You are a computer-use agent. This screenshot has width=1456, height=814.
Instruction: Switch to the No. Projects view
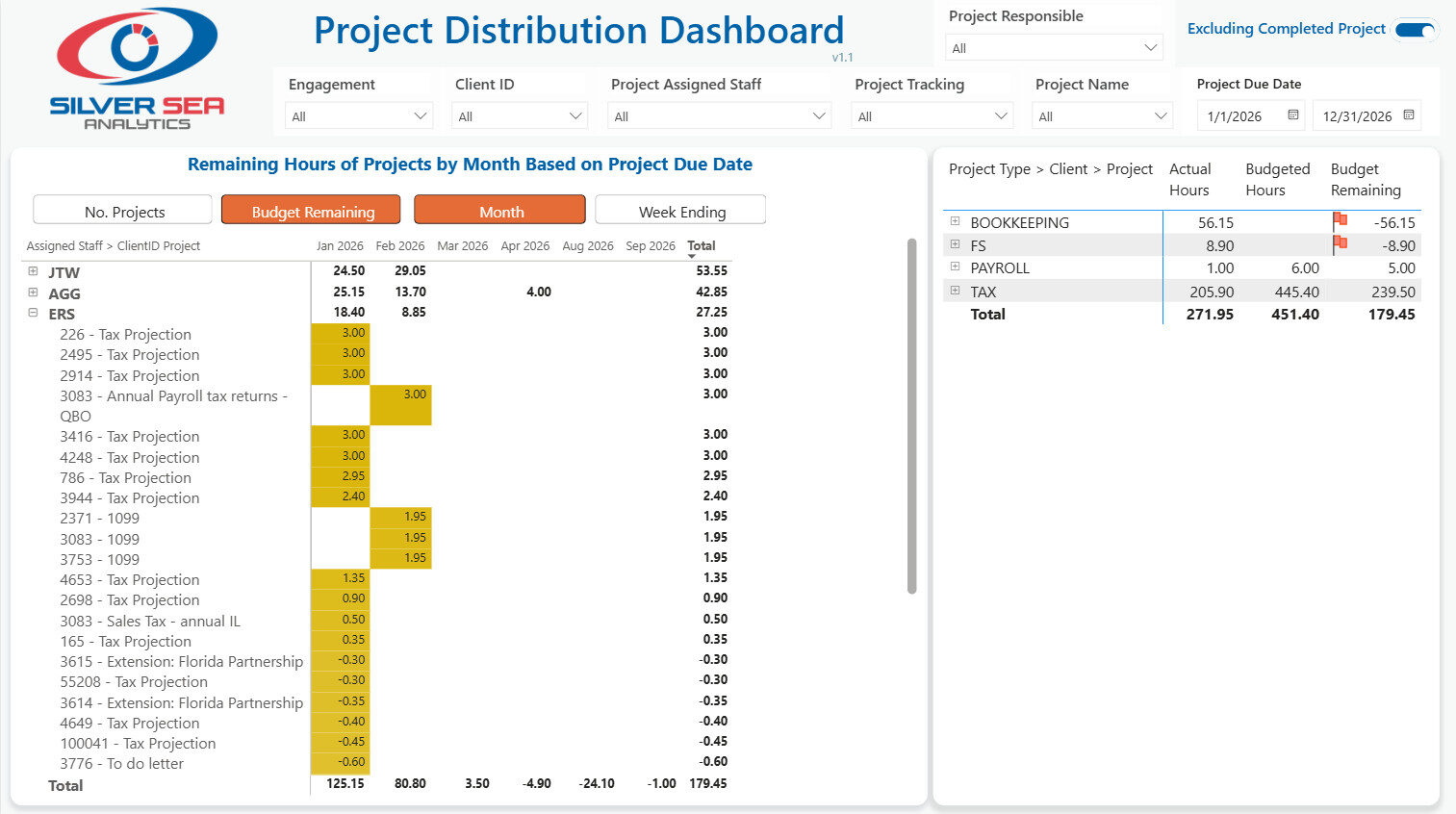123,211
